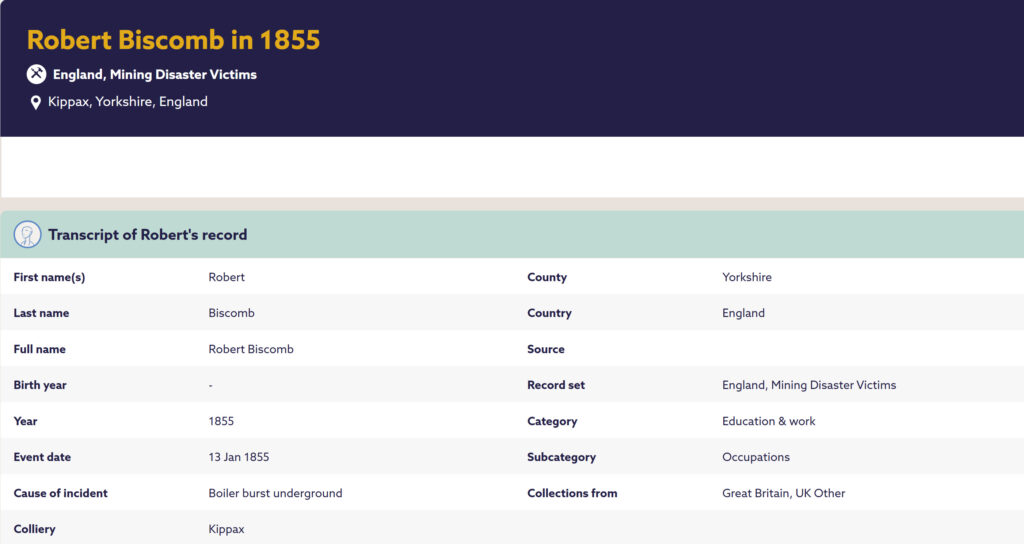The height and width of the screenshot is (544, 1024).
Task: Select the Full name value 'Robert Biscomb'
Action: pos(250,349)
